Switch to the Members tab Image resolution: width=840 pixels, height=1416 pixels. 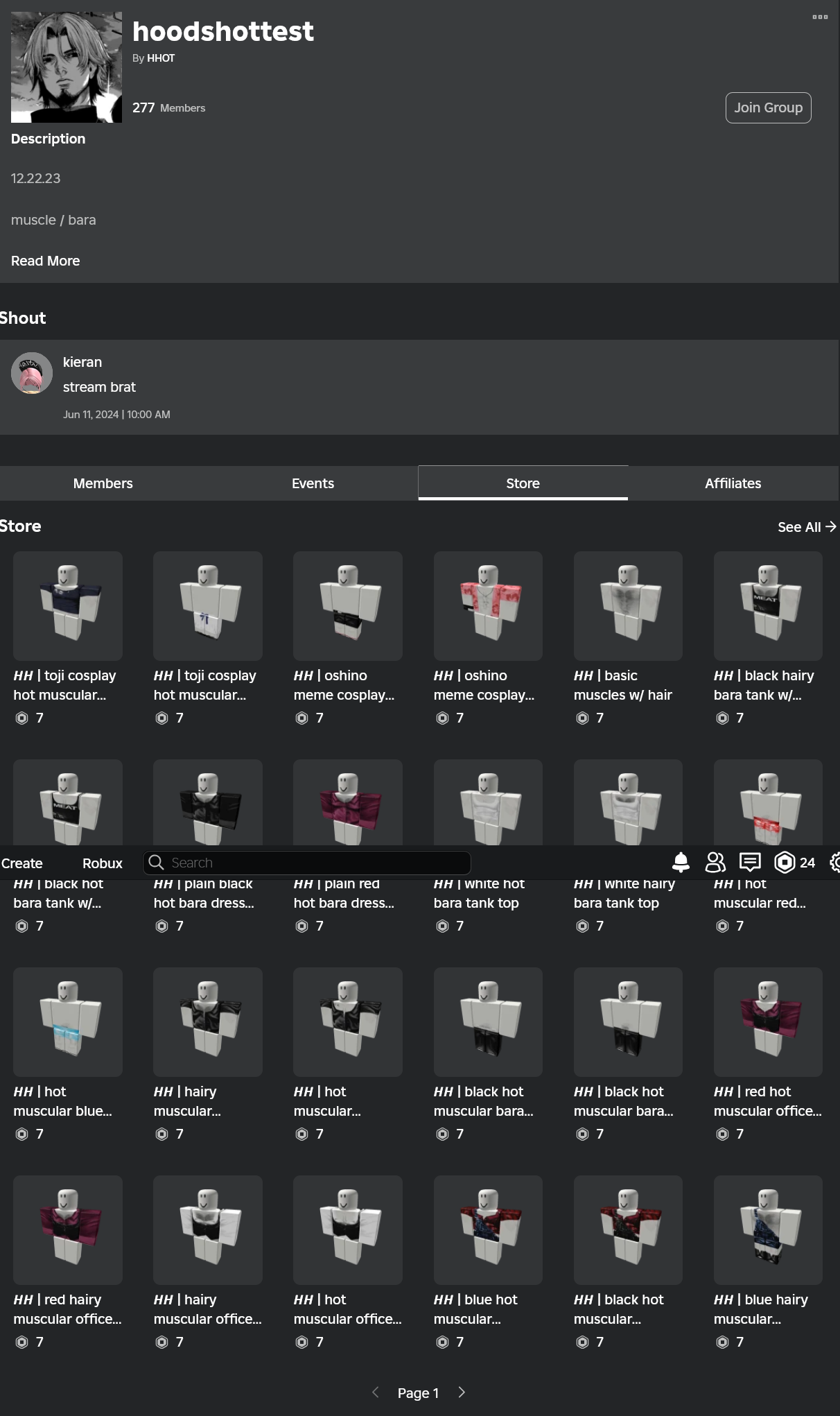pos(103,483)
